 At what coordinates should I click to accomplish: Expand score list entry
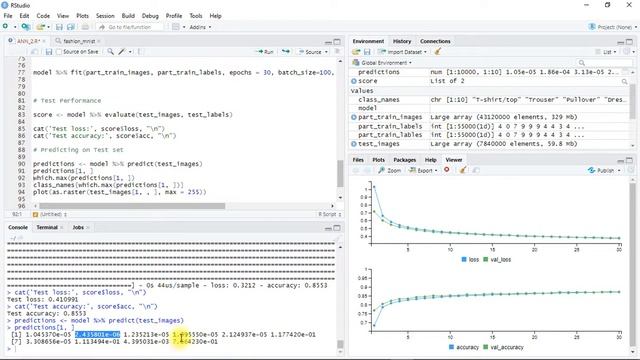click(x=354, y=81)
